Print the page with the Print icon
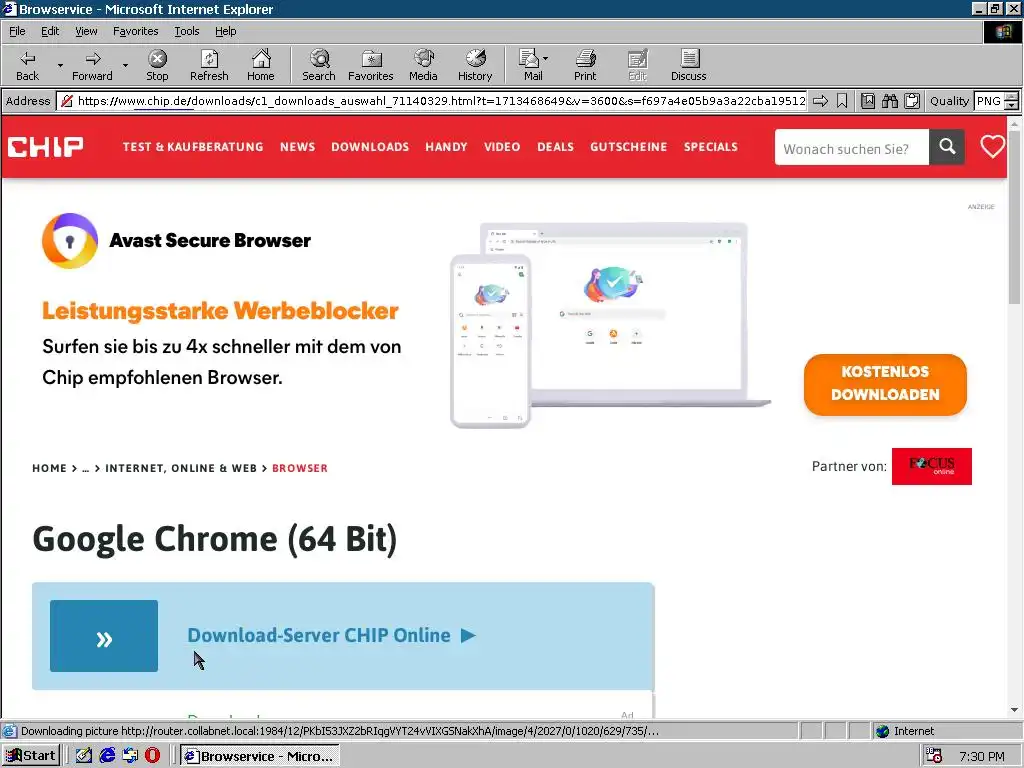Viewport: 1024px width, 768px height. (585, 65)
